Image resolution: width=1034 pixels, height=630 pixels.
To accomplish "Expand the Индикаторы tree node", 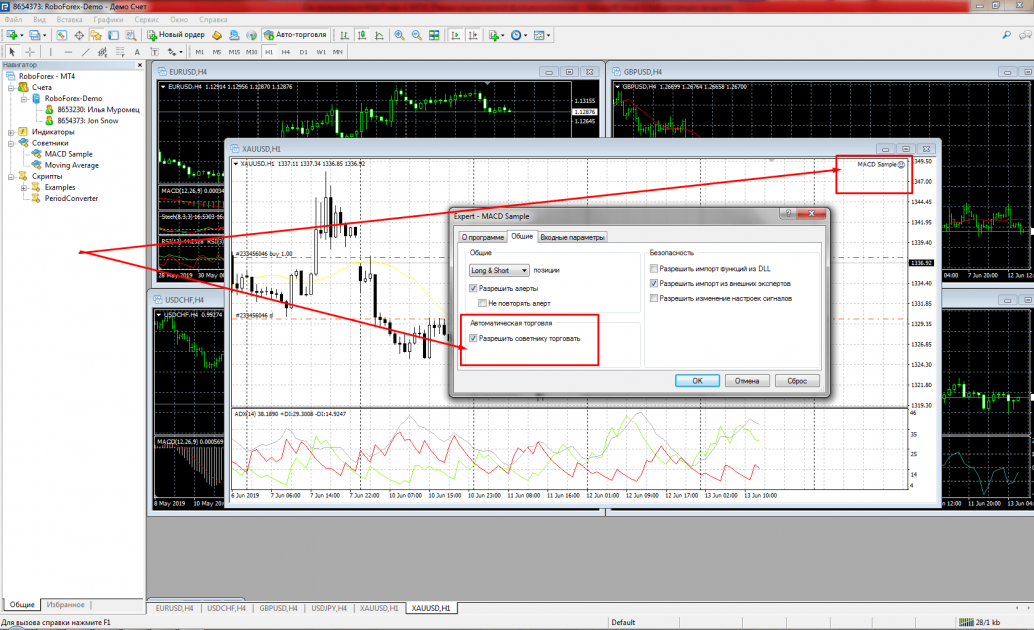I will (11, 132).
